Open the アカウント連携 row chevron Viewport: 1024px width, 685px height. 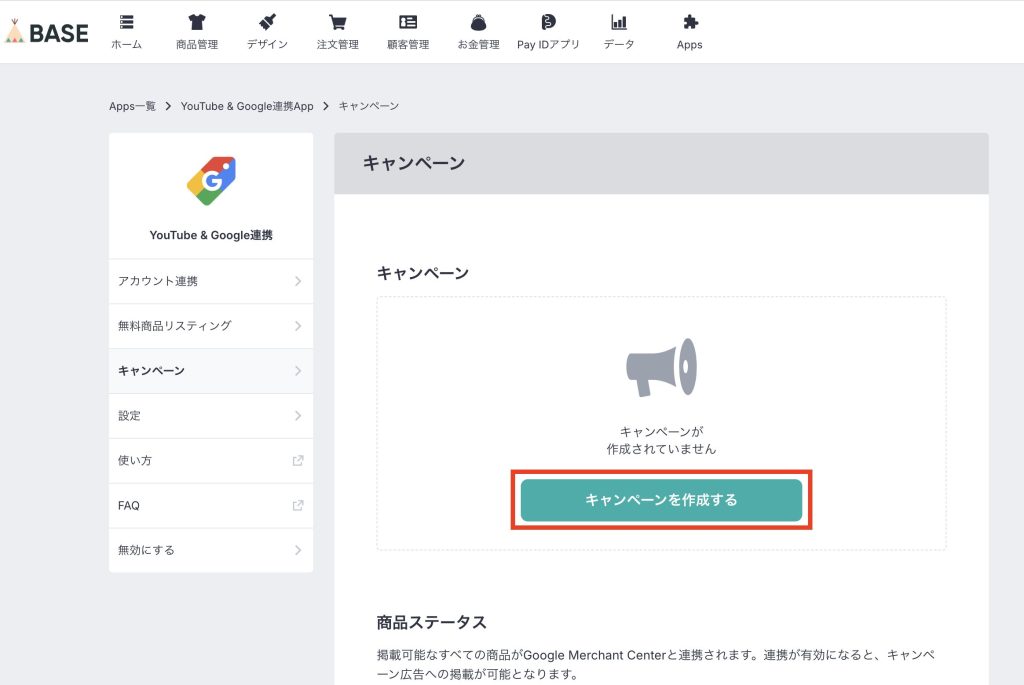tap(298, 281)
